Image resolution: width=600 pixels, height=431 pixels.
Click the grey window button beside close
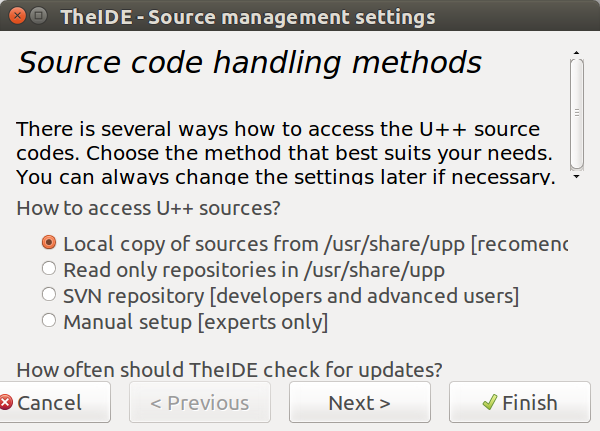(38, 16)
